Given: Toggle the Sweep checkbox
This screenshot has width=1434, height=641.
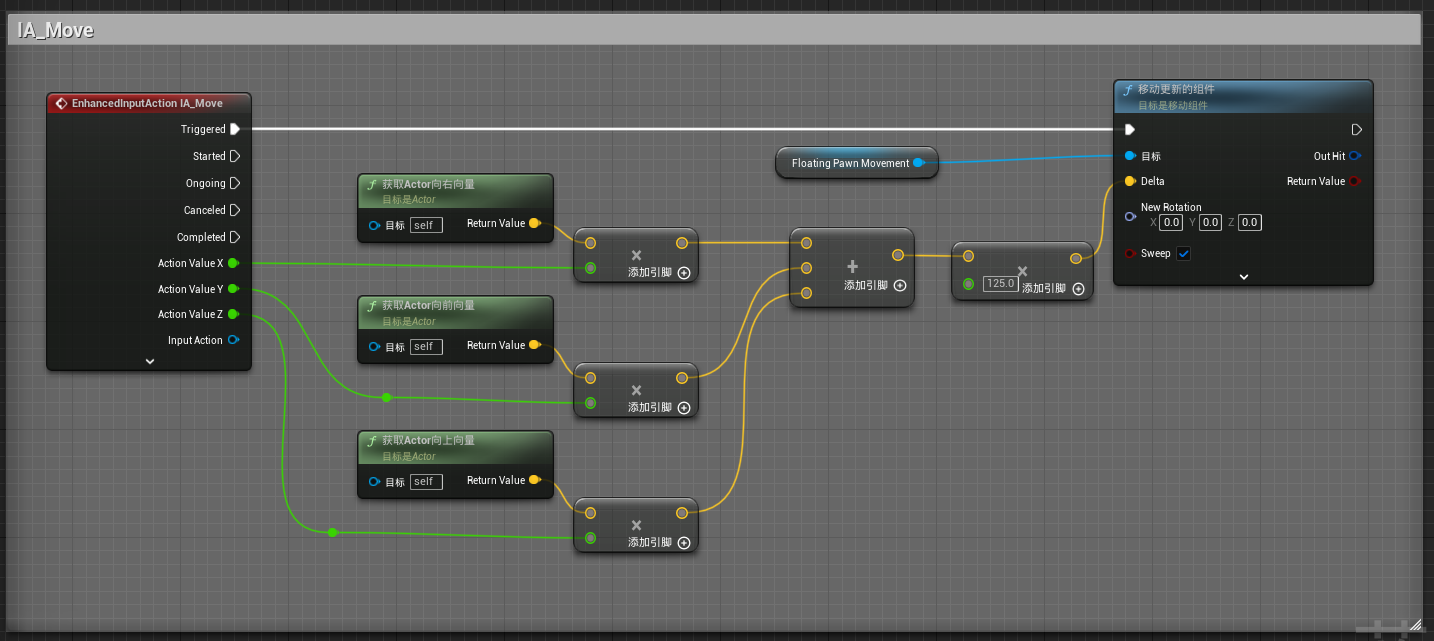Looking at the screenshot, I should (1184, 254).
